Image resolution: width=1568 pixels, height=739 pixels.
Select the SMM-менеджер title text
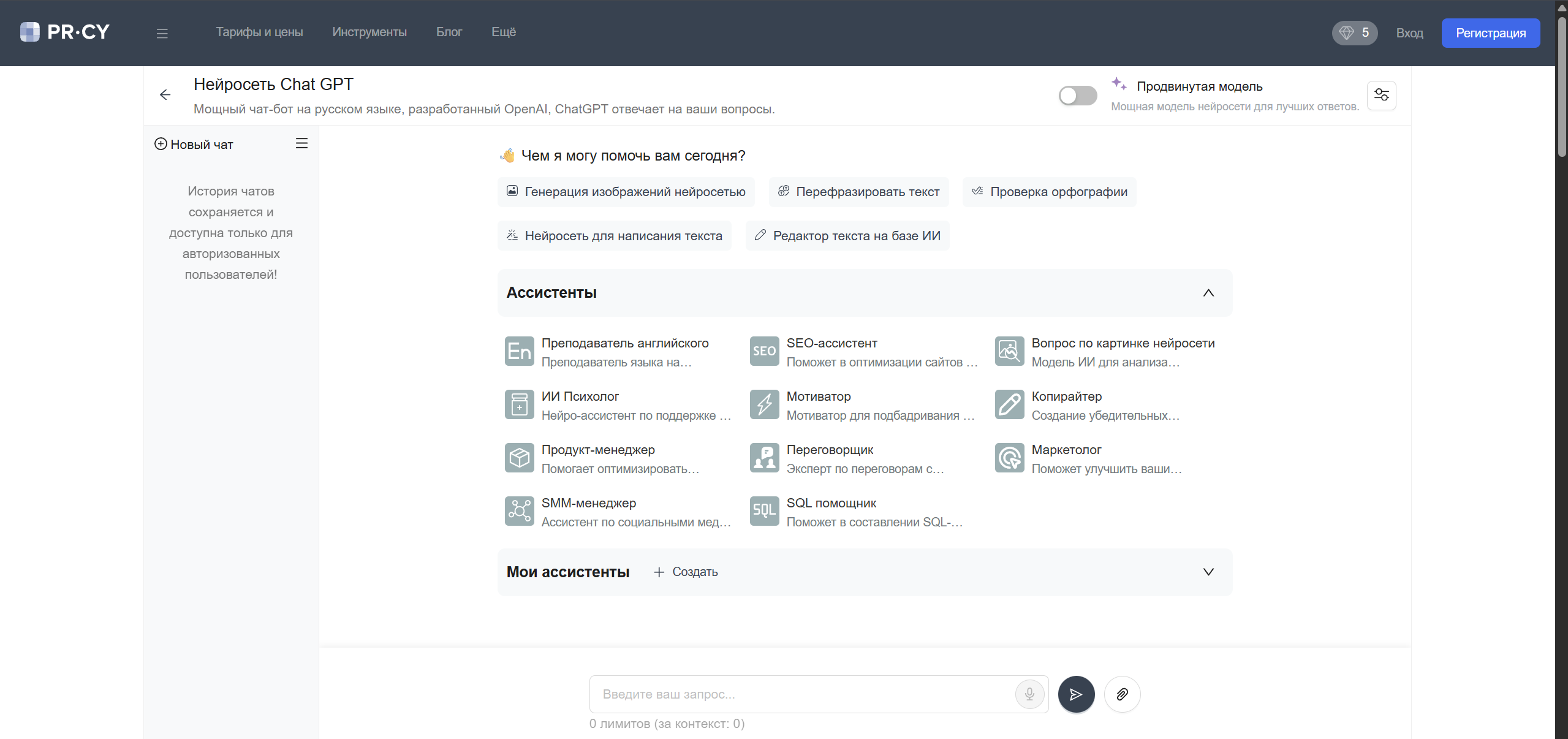589,503
